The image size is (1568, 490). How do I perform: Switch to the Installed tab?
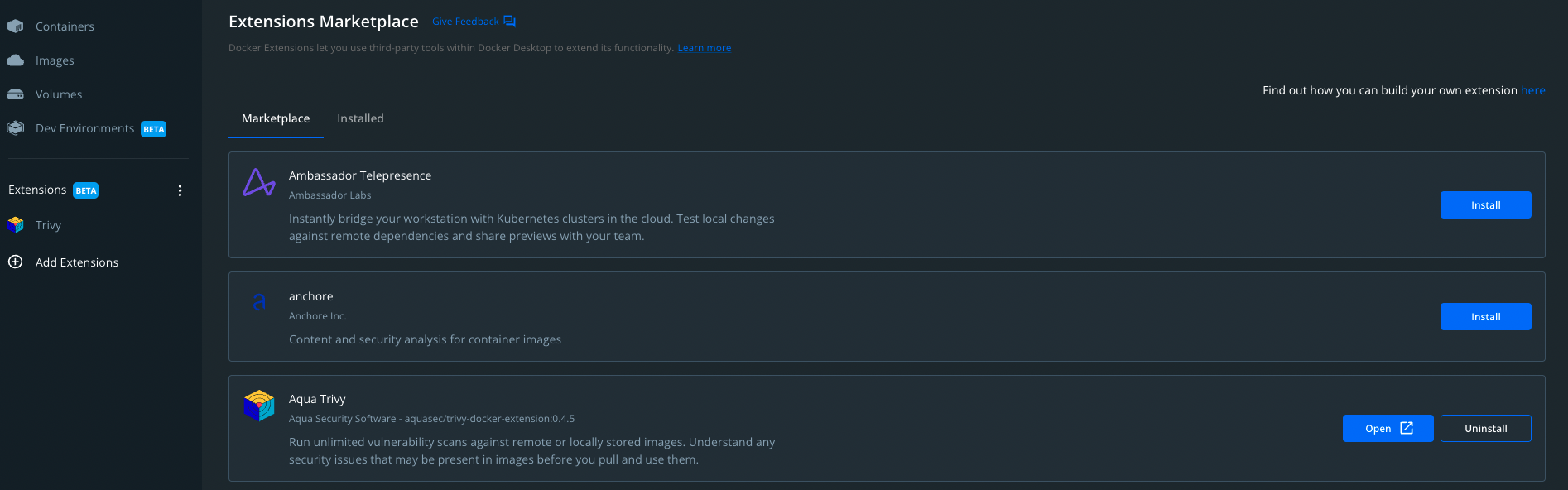tap(360, 119)
